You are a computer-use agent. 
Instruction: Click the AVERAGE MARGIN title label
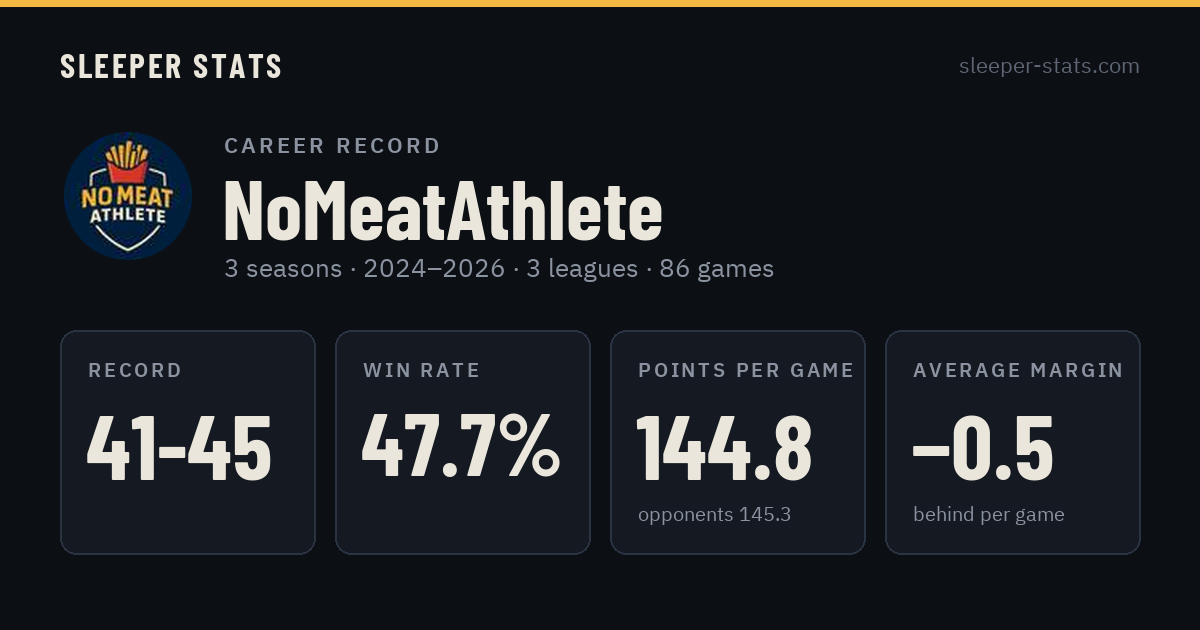pos(1018,370)
